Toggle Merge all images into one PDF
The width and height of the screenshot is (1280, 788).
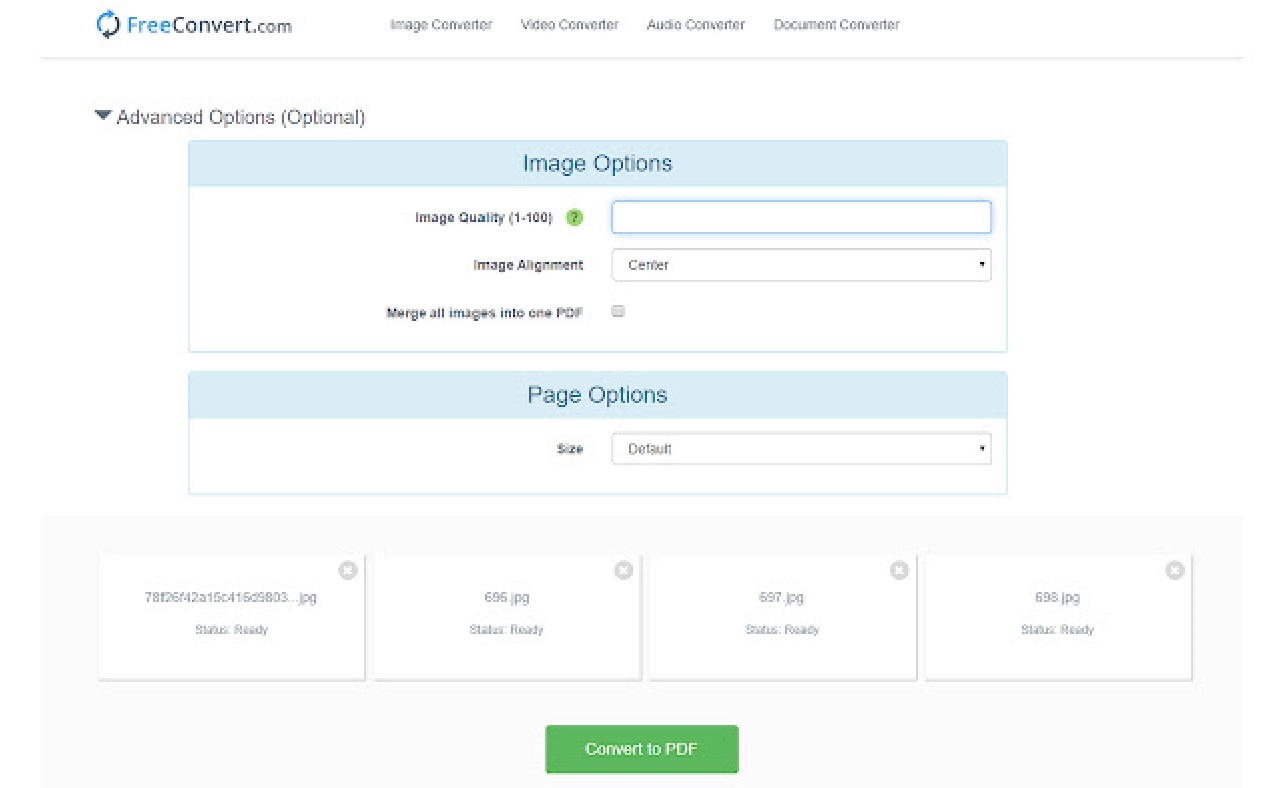click(x=618, y=311)
